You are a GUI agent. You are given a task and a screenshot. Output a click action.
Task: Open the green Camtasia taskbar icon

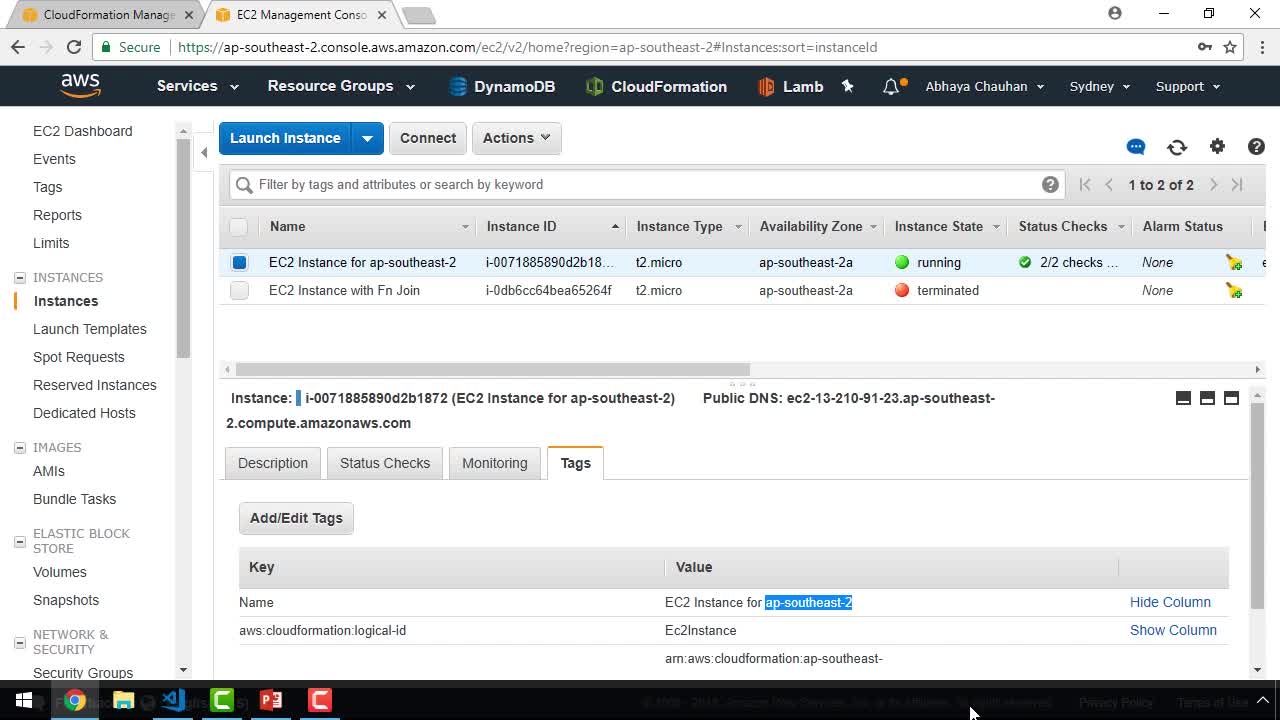[222, 700]
